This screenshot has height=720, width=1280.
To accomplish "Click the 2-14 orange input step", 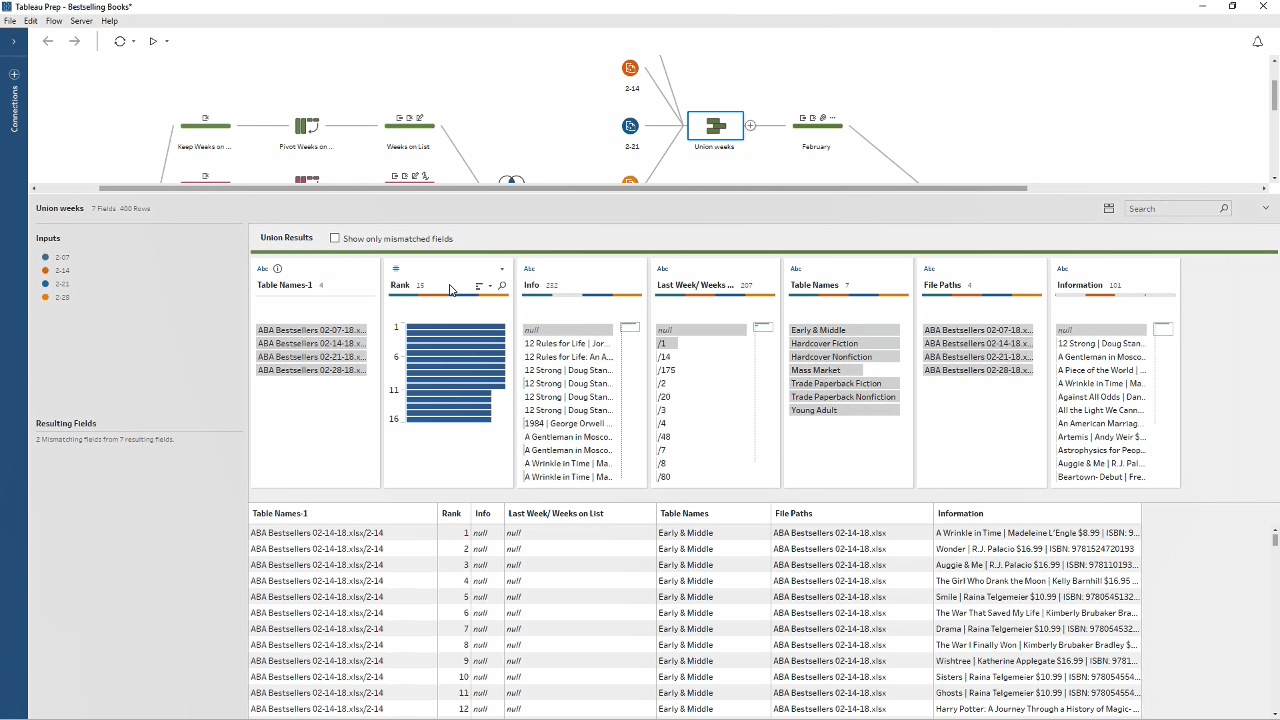I will [630, 68].
